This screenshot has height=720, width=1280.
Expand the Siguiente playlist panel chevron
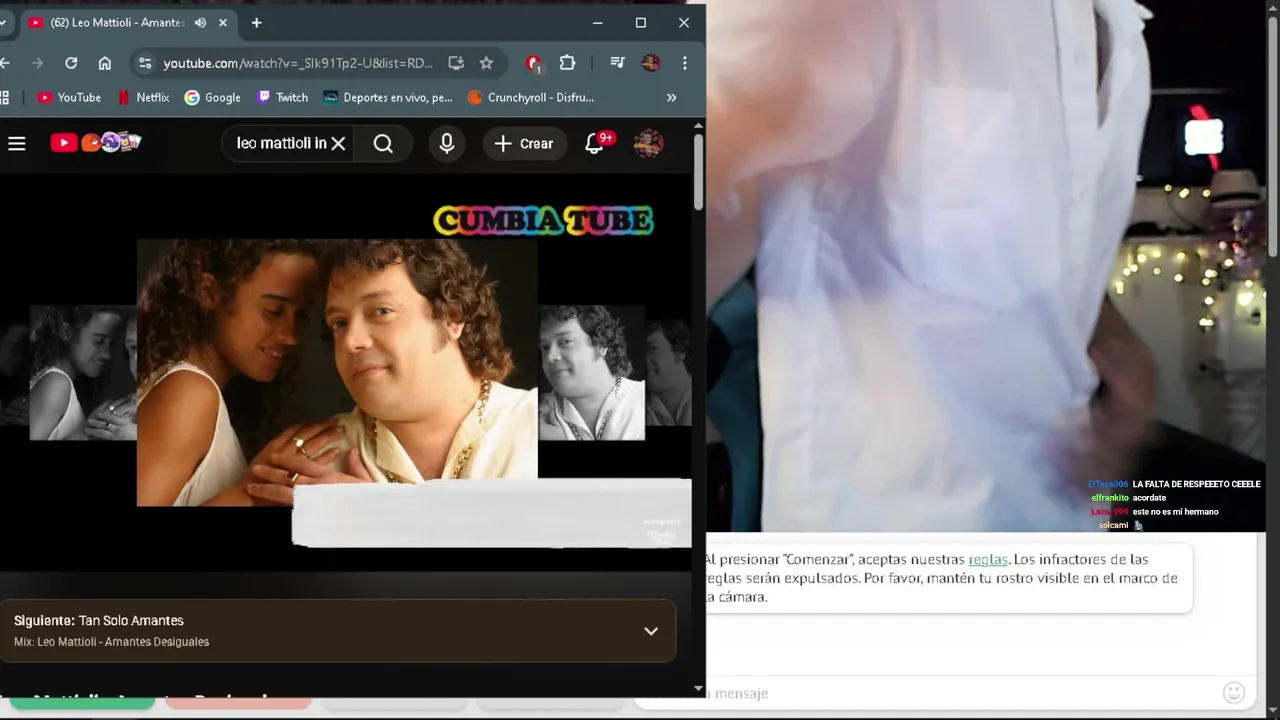pos(651,631)
